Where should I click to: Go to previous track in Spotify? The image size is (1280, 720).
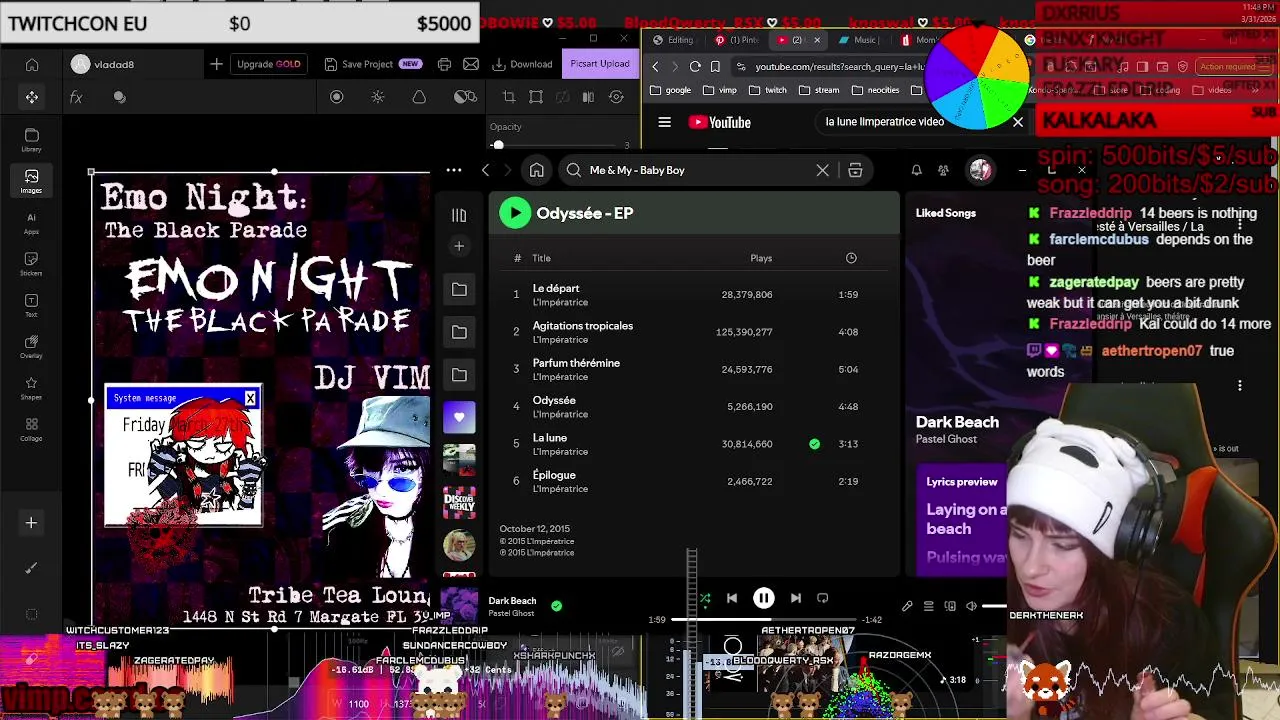[x=732, y=598]
